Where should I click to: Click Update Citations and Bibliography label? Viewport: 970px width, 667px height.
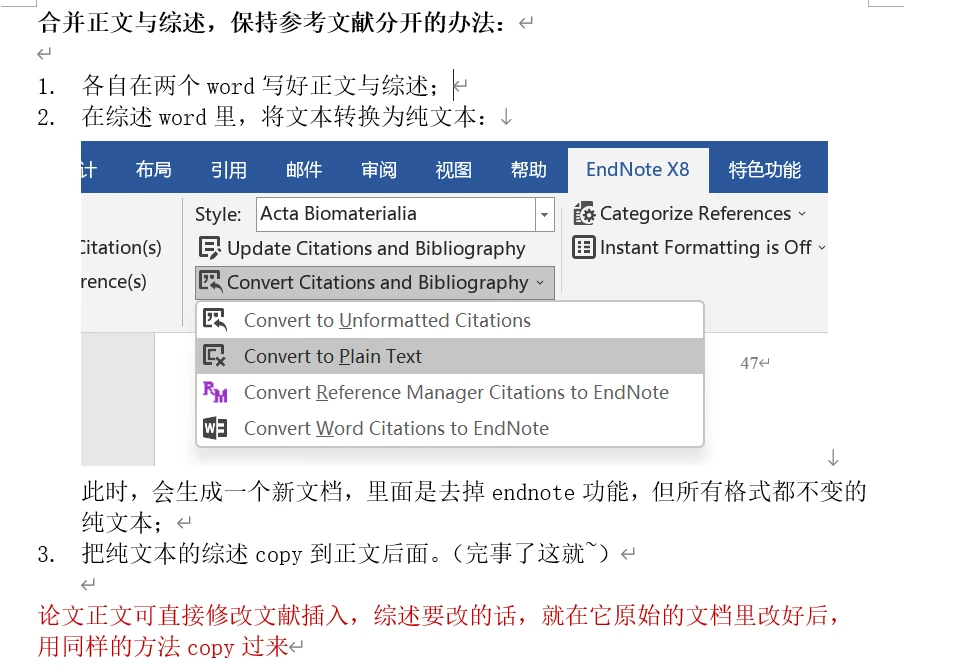[376, 248]
